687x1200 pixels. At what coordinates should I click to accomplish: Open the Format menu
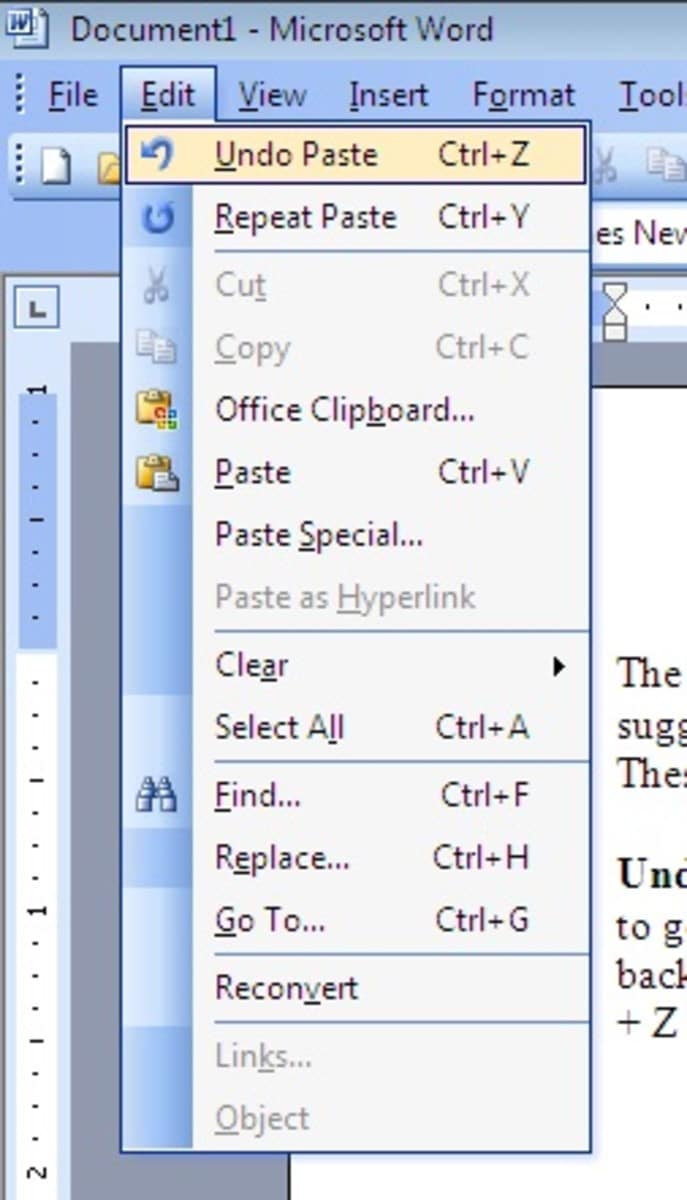[x=523, y=95]
